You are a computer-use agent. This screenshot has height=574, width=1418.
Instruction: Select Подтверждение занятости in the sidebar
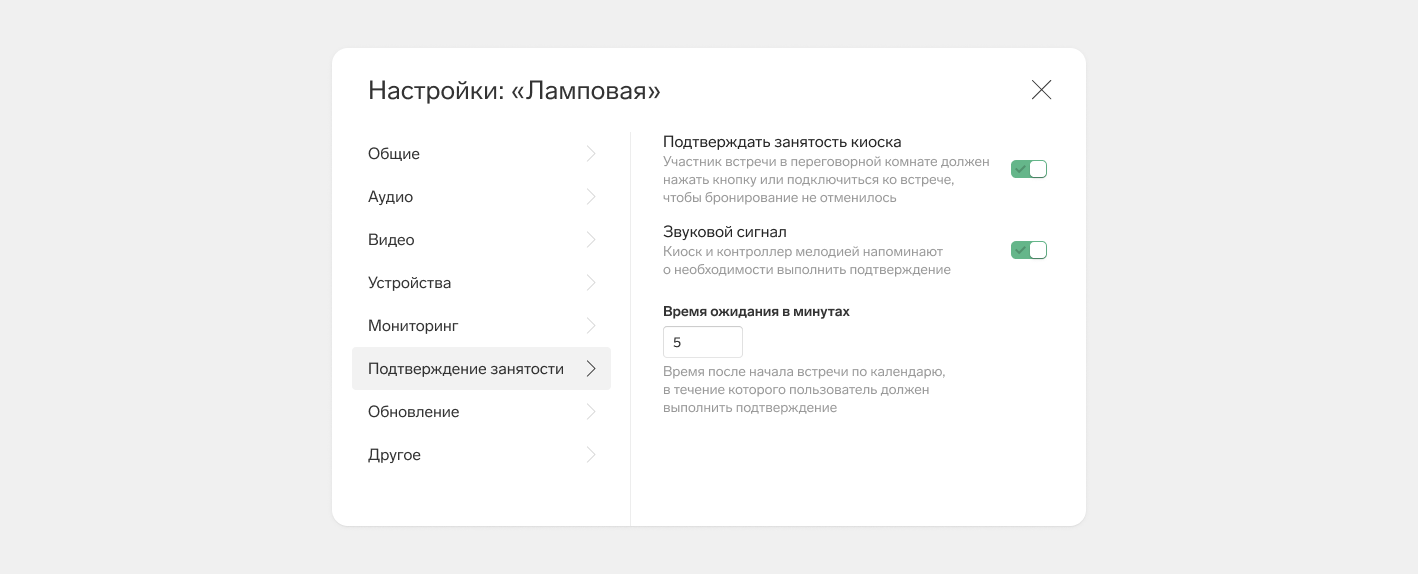(481, 369)
